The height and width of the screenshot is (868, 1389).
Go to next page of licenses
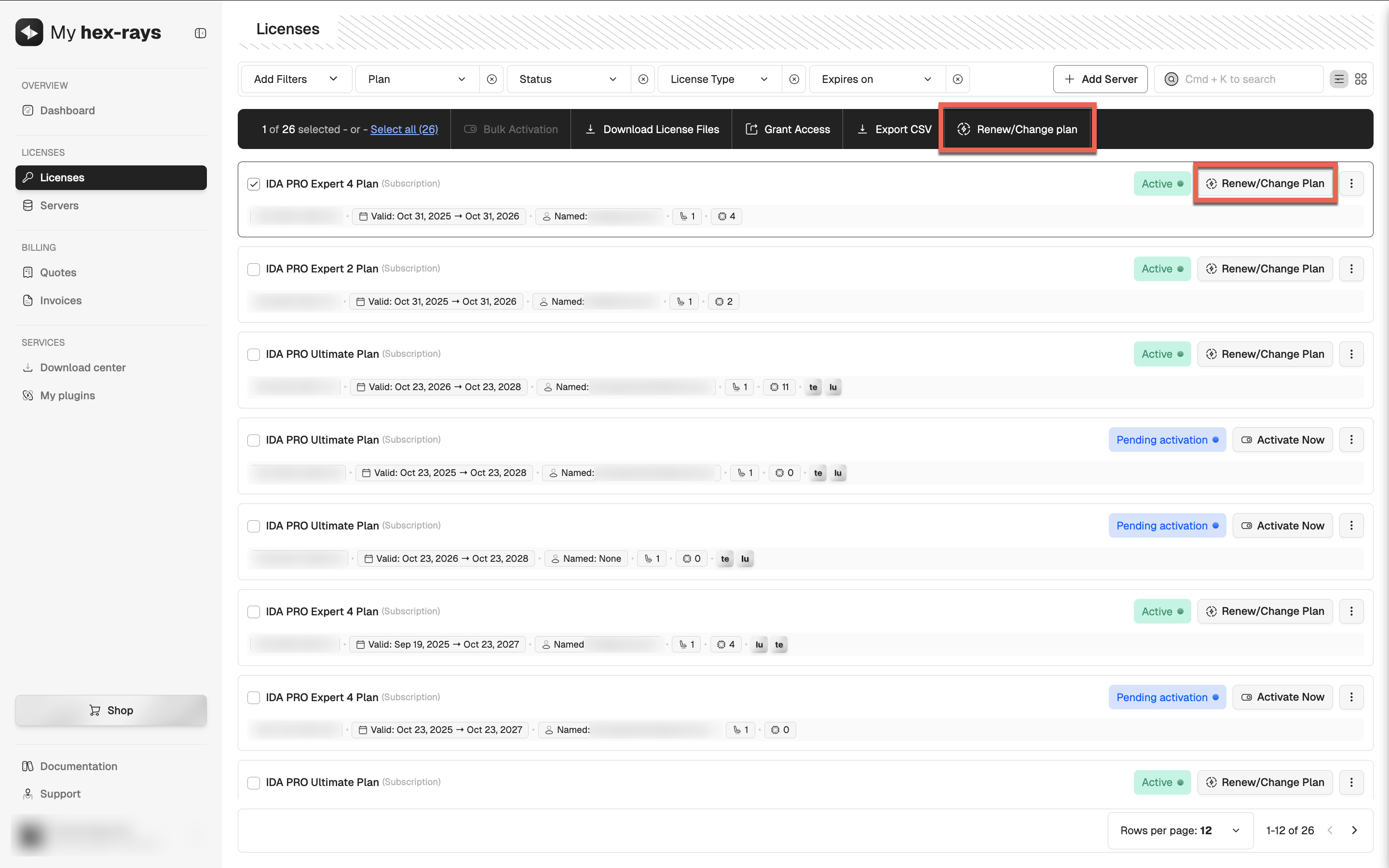point(1355,830)
